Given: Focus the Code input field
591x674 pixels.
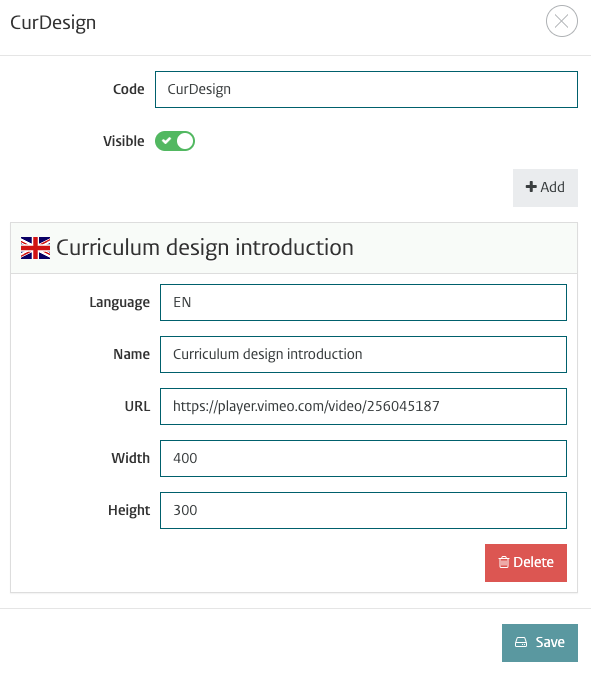Looking at the screenshot, I should [x=366, y=89].
